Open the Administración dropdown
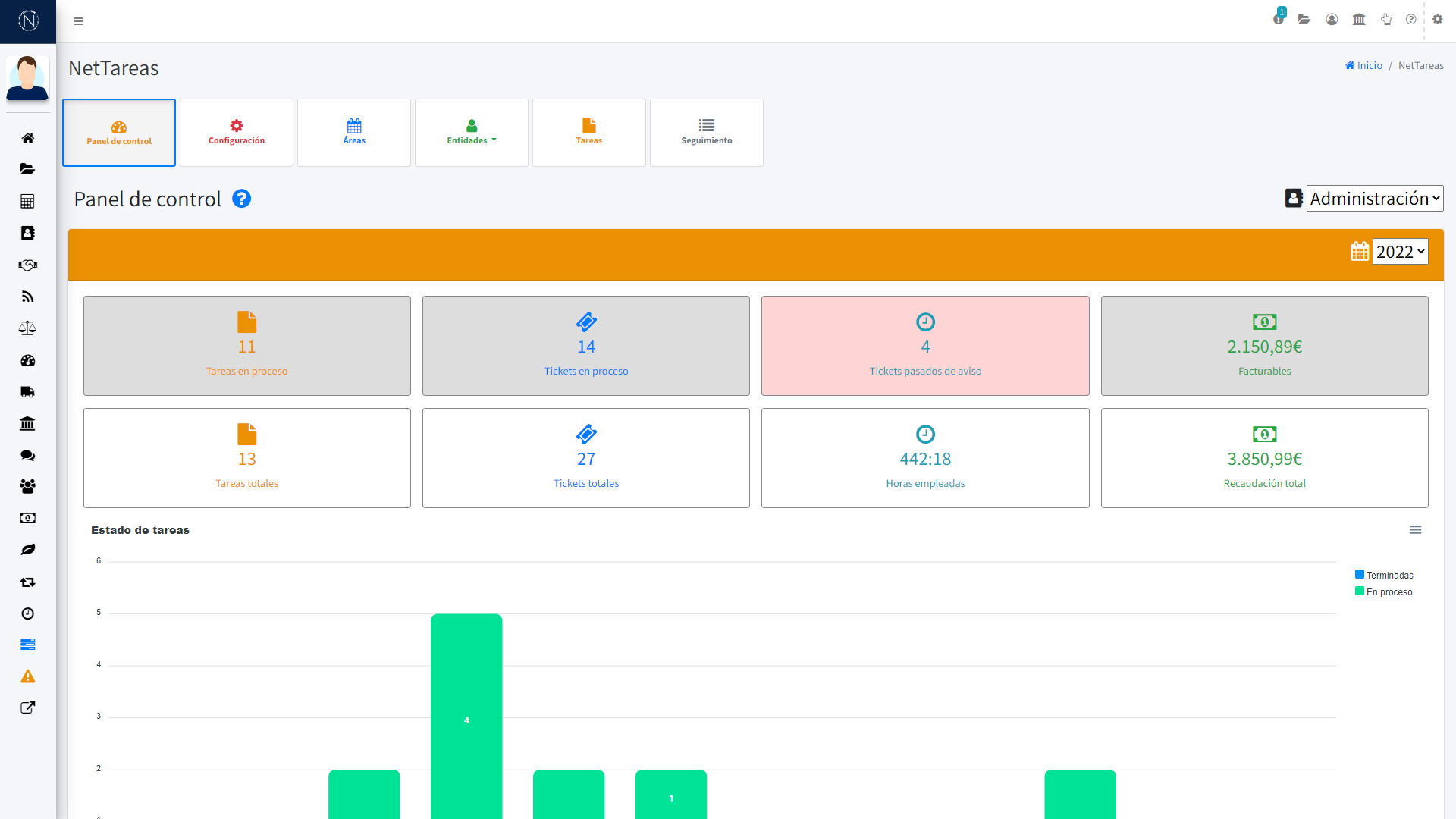This screenshot has height=819, width=1456. click(x=1374, y=199)
